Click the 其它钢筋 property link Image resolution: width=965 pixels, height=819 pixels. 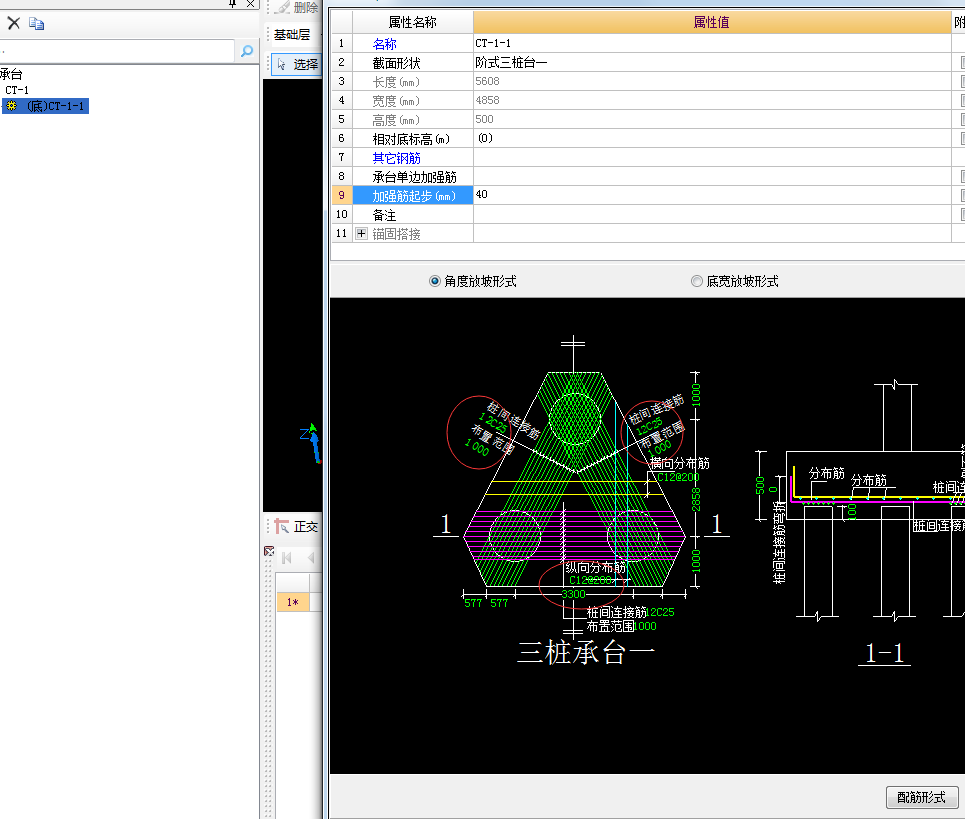click(396, 158)
